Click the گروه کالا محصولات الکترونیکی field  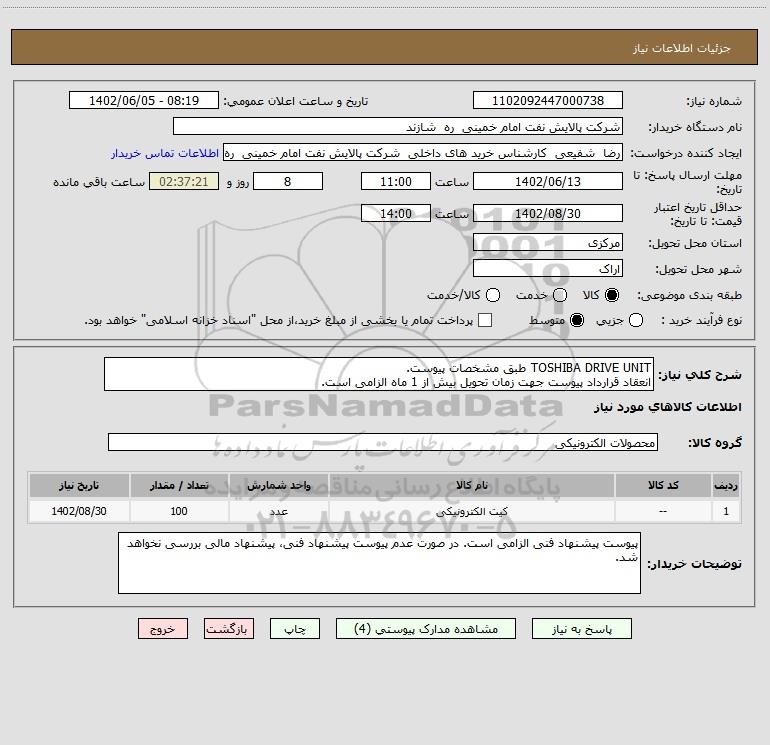(x=383, y=442)
